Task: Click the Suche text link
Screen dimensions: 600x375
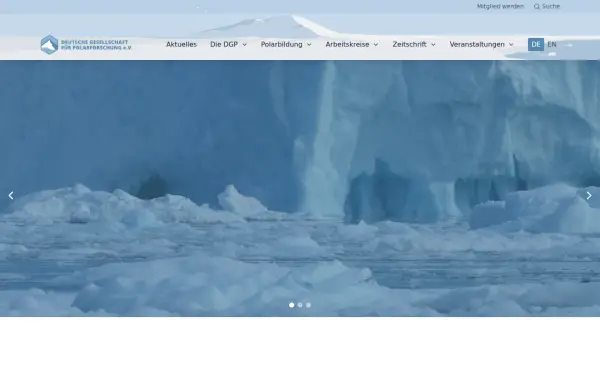Action: click(x=551, y=7)
